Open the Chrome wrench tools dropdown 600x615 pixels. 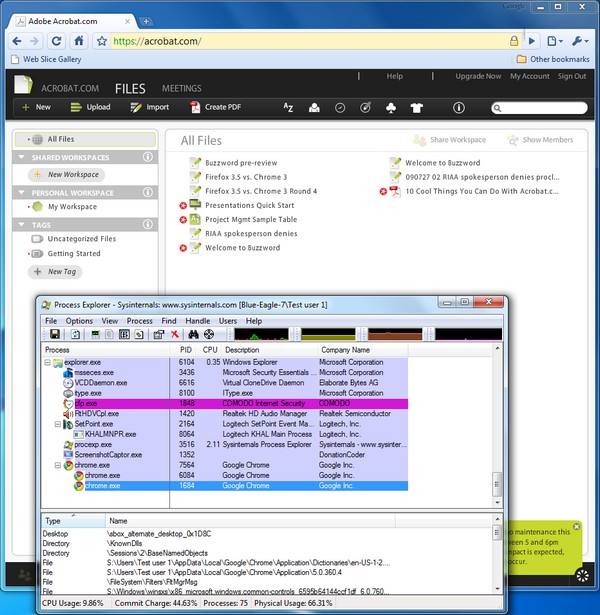coord(580,41)
